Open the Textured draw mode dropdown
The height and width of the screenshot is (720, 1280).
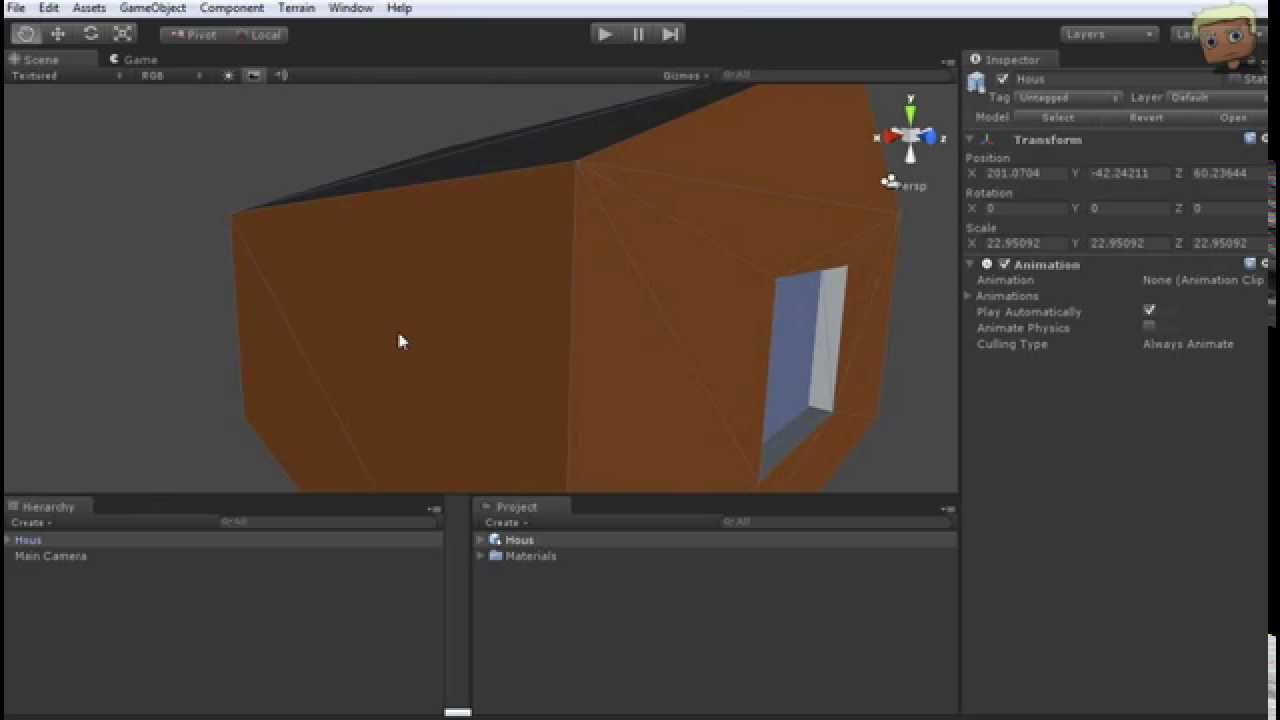[67, 75]
